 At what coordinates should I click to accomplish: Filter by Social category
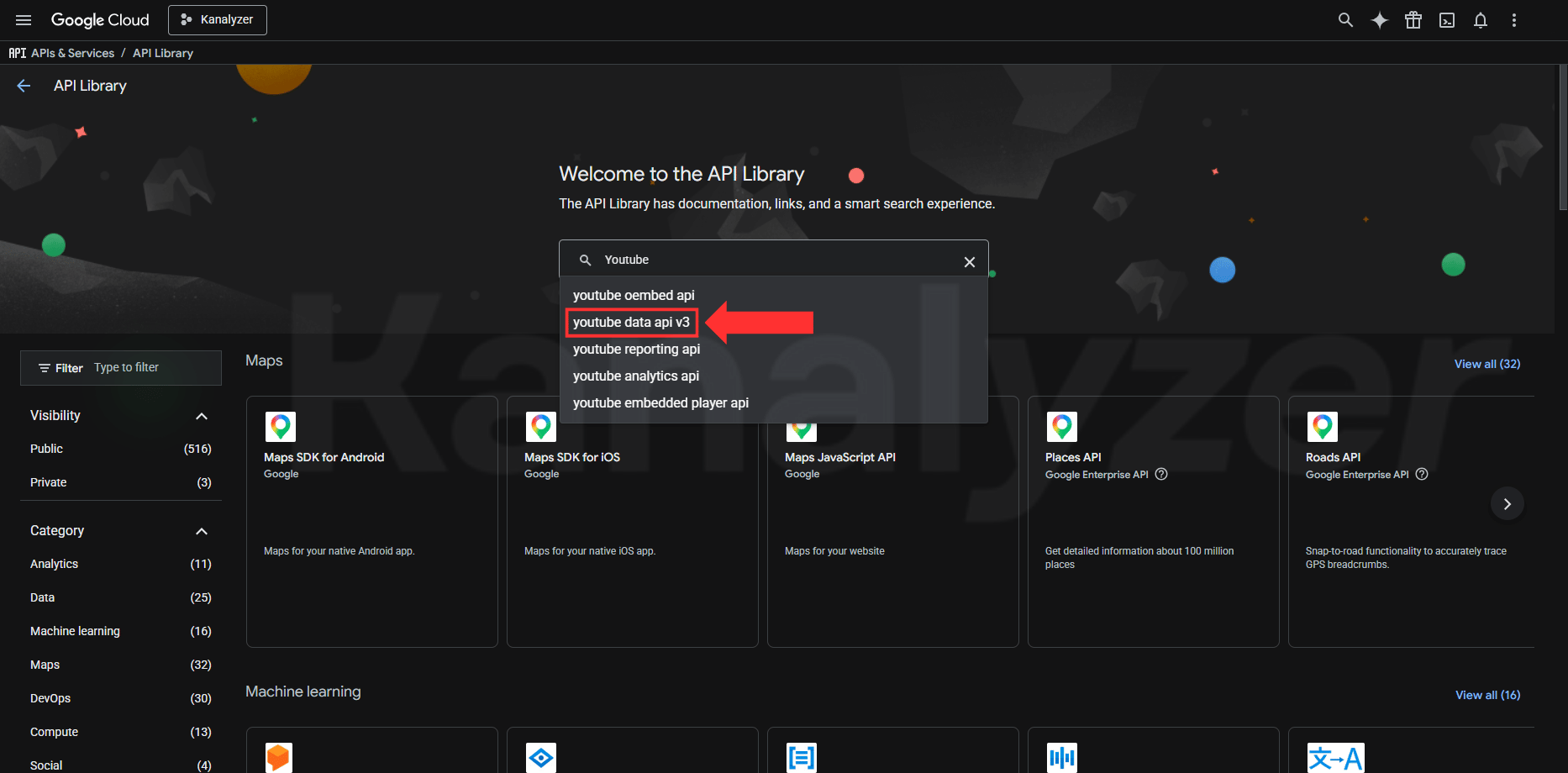tap(121, 764)
